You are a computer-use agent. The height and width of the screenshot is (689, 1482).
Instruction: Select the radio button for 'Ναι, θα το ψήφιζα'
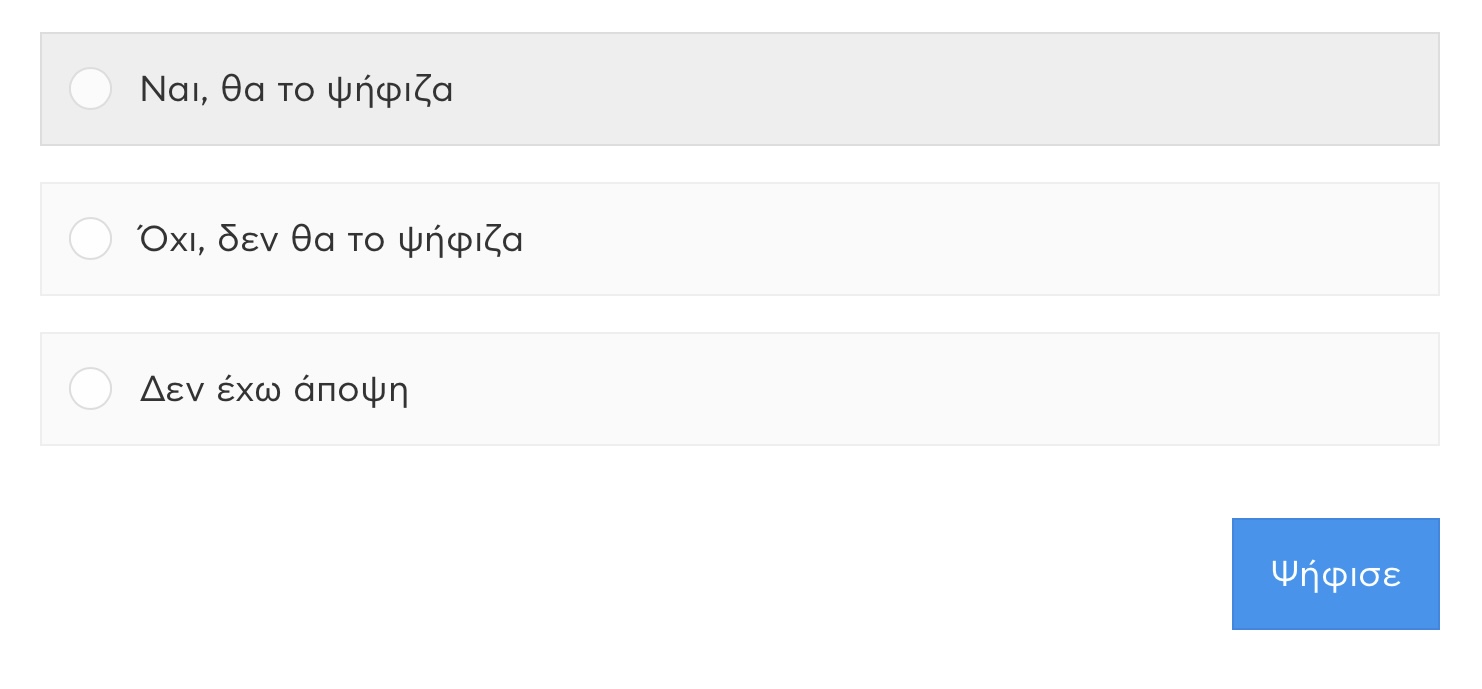[90, 89]
